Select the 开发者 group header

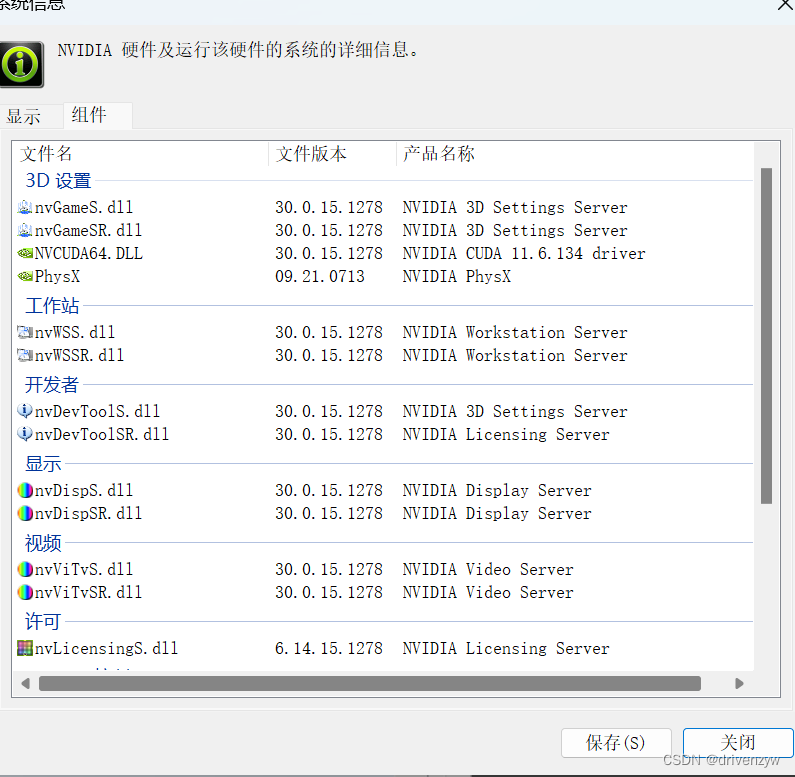52,384
